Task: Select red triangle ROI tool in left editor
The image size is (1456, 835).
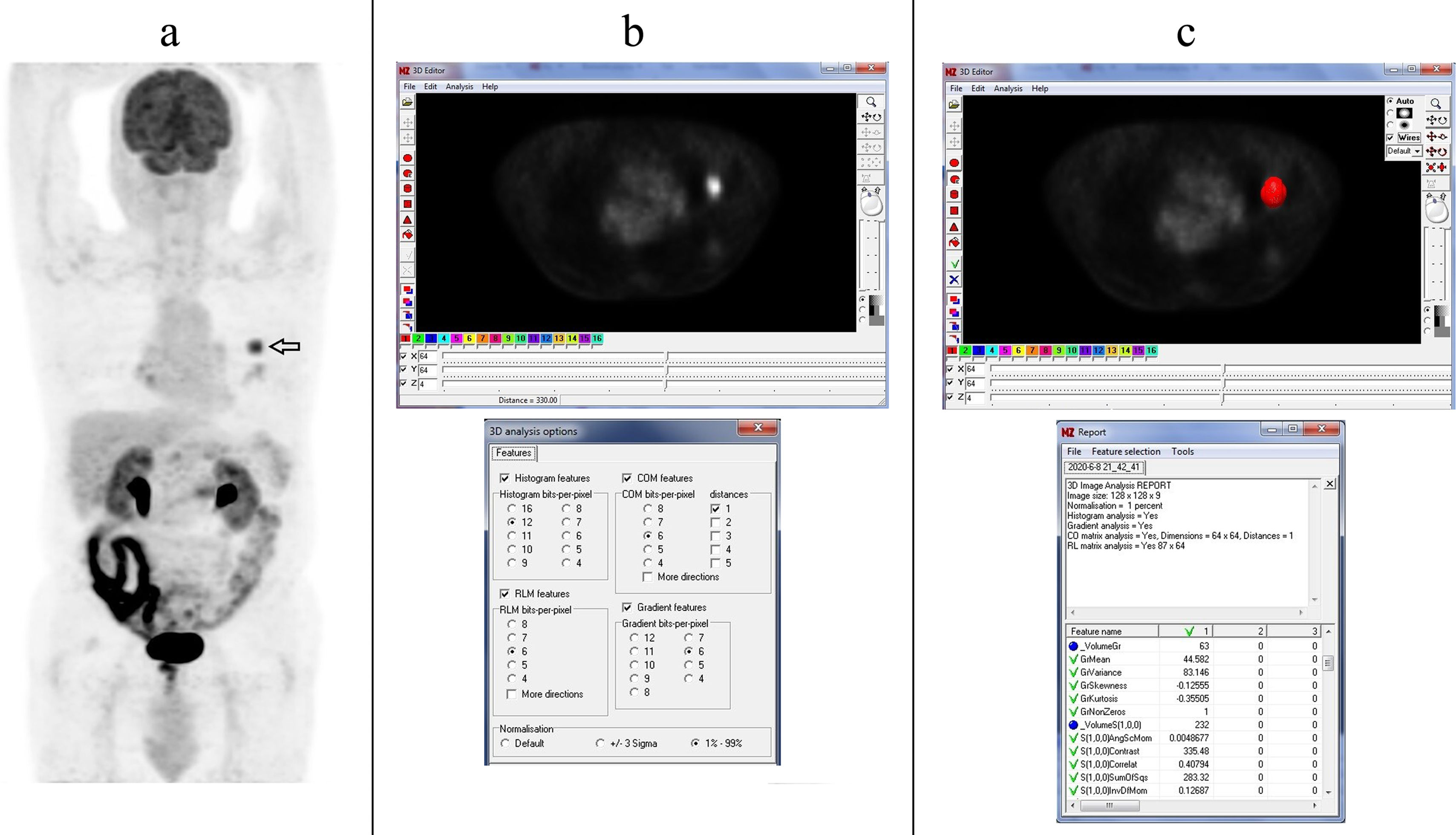Action: 407,220
